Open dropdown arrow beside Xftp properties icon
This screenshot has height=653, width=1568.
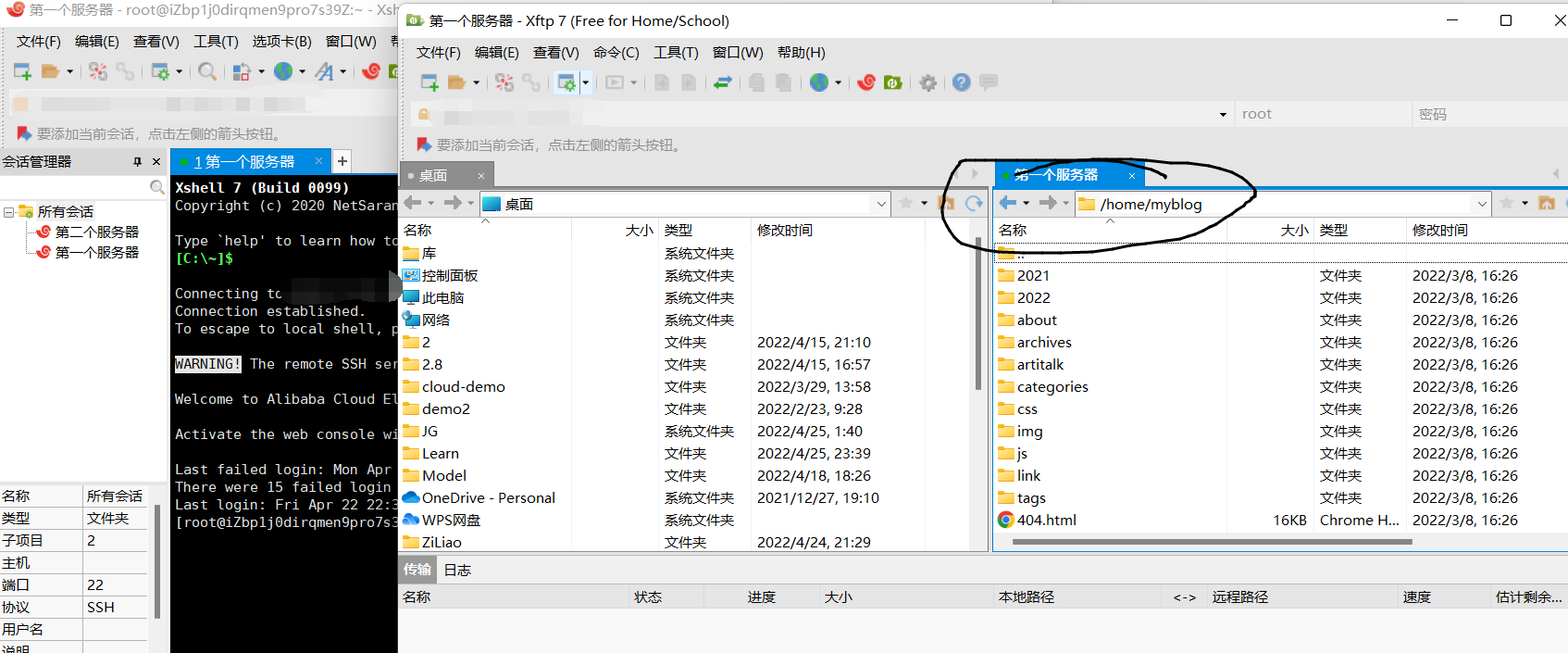click(586, 82)
